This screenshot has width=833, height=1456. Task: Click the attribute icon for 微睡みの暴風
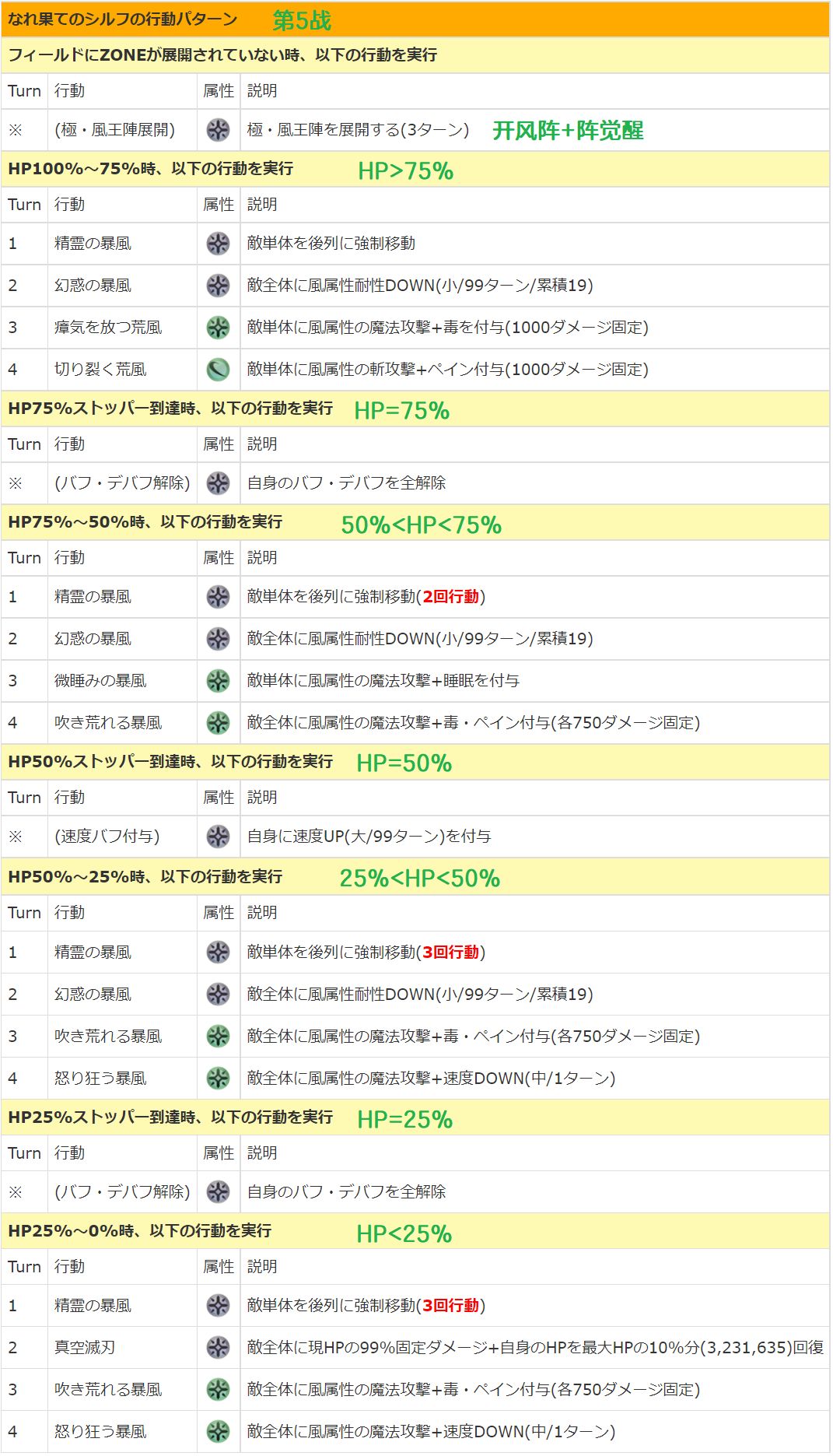218,681
